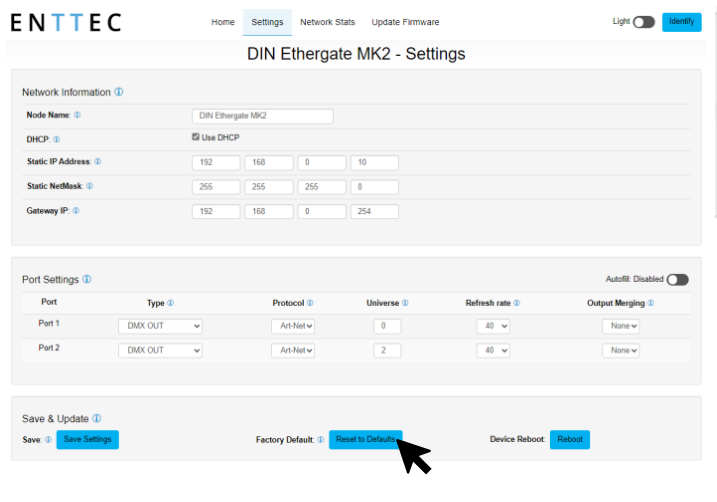Click the Reboot button
Image resolution: width=717 pixels, height=502 pixels.
[x=570, y=439]
